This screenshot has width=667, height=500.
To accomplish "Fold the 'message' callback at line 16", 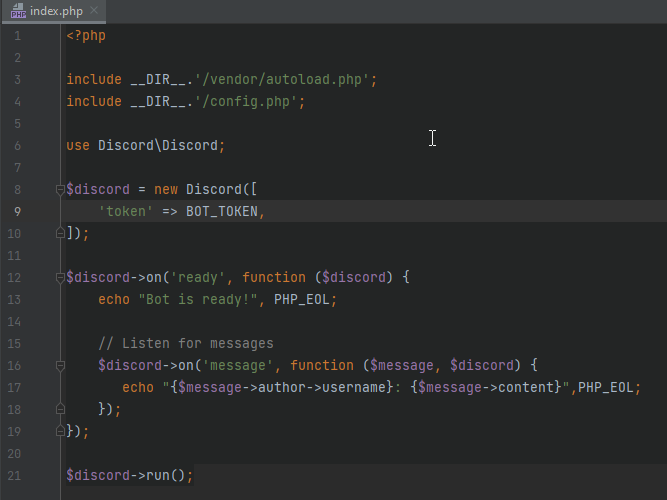I will pos(60,365).
